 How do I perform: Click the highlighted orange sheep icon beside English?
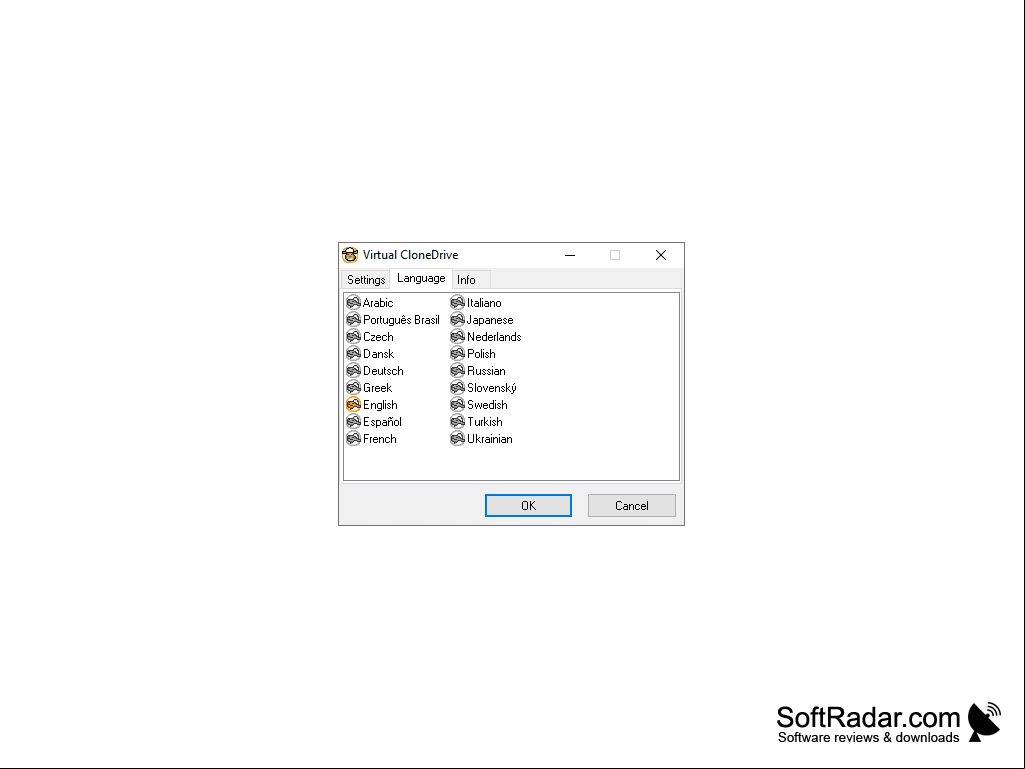(x=354, y=404)
